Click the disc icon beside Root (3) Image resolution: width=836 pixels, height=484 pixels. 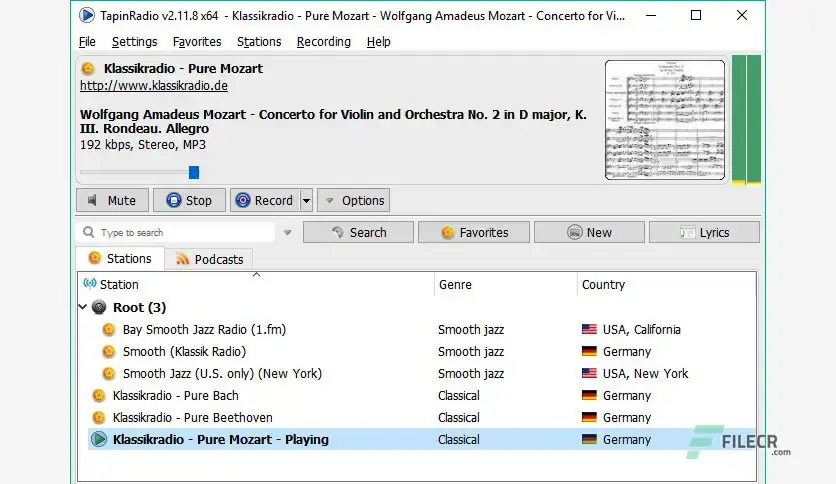pos(99,307)
